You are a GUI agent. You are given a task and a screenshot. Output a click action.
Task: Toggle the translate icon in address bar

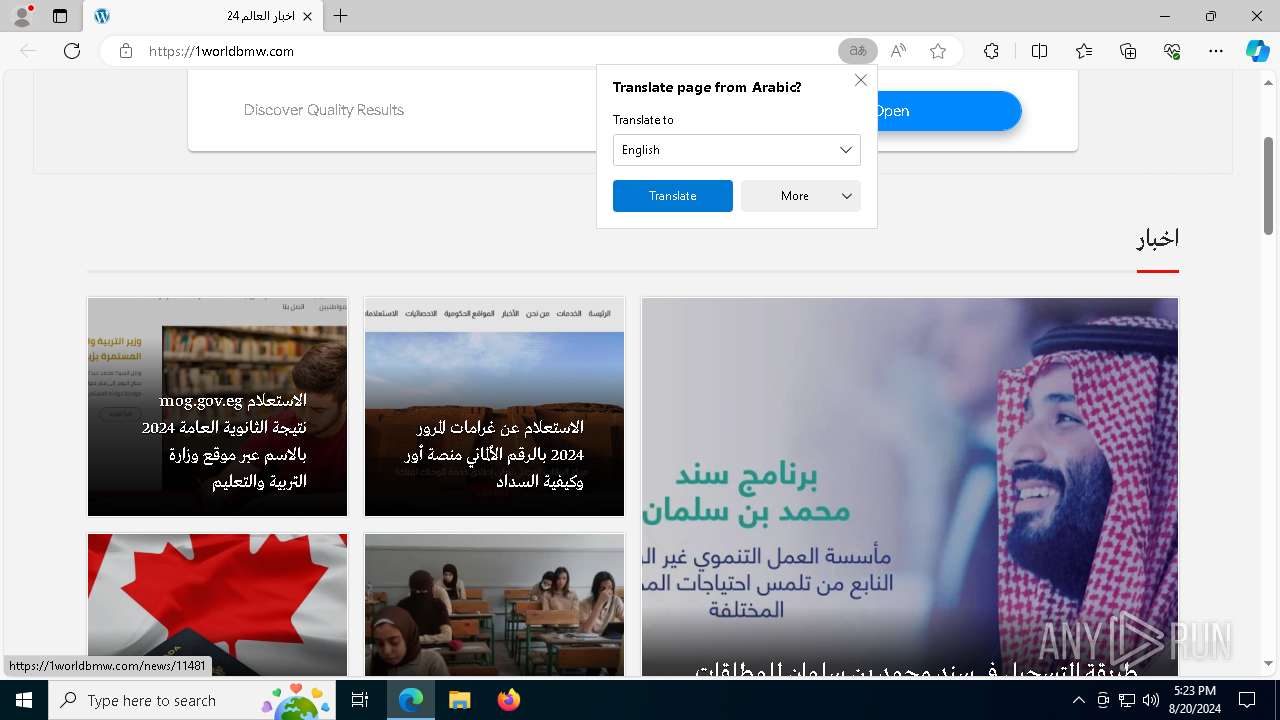(857, 51)
